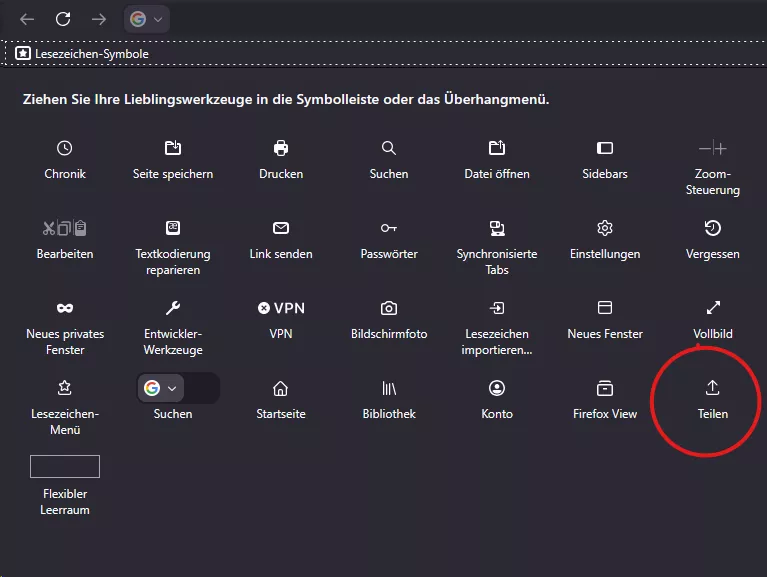767x577 pixels.
Task: Click the Neues Fenster icon
Action: (605, 308)
